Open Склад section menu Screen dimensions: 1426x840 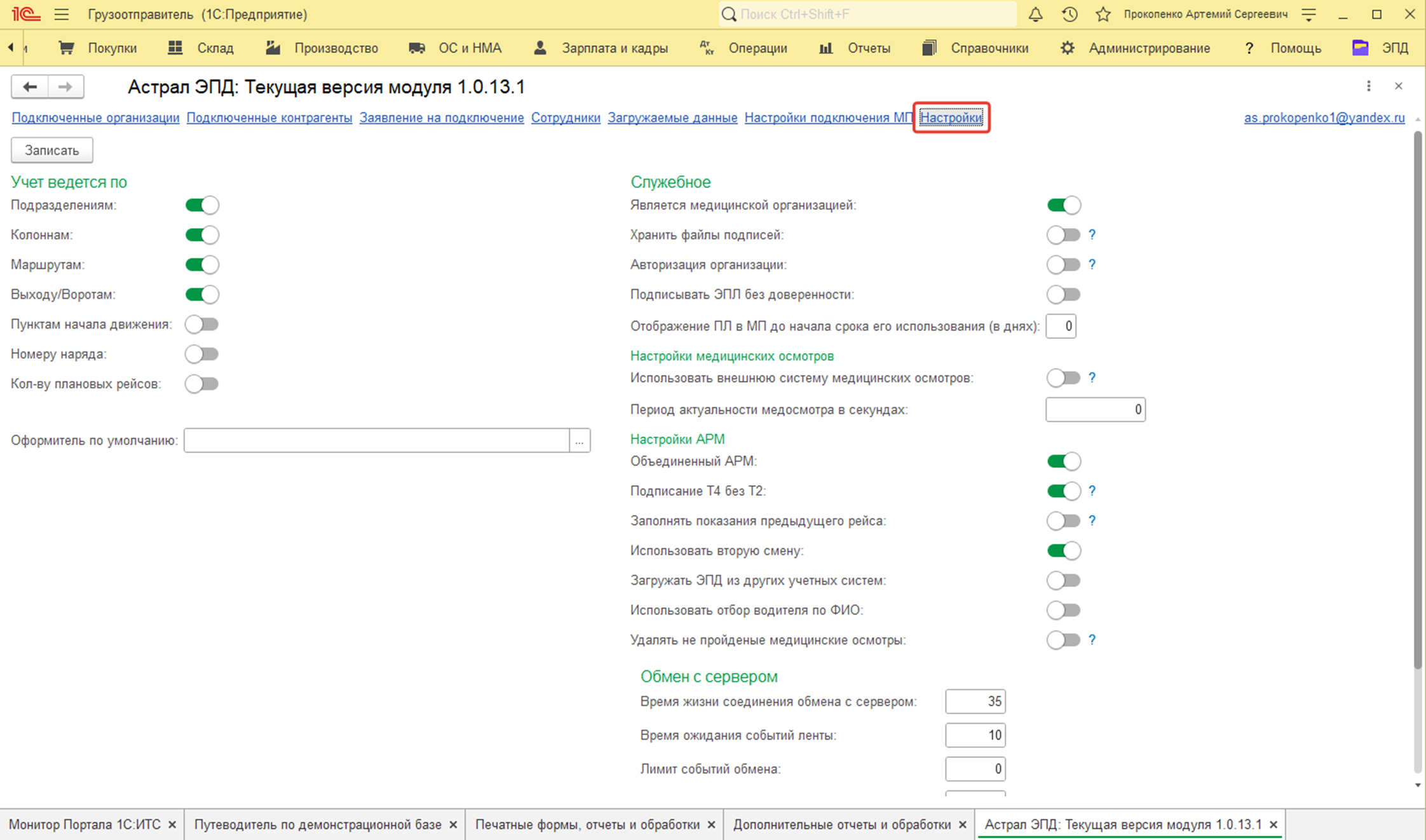(201, 48)
